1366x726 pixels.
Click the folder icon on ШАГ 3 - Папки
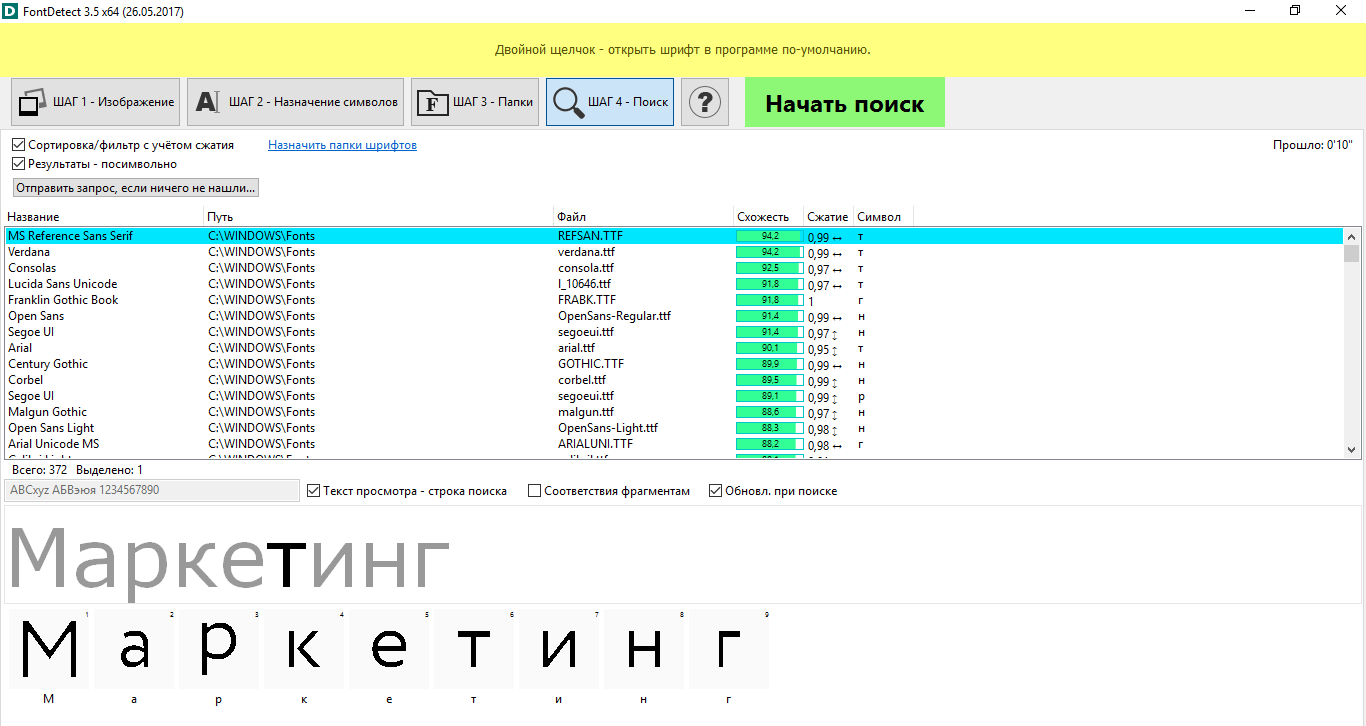pos(432,101)
